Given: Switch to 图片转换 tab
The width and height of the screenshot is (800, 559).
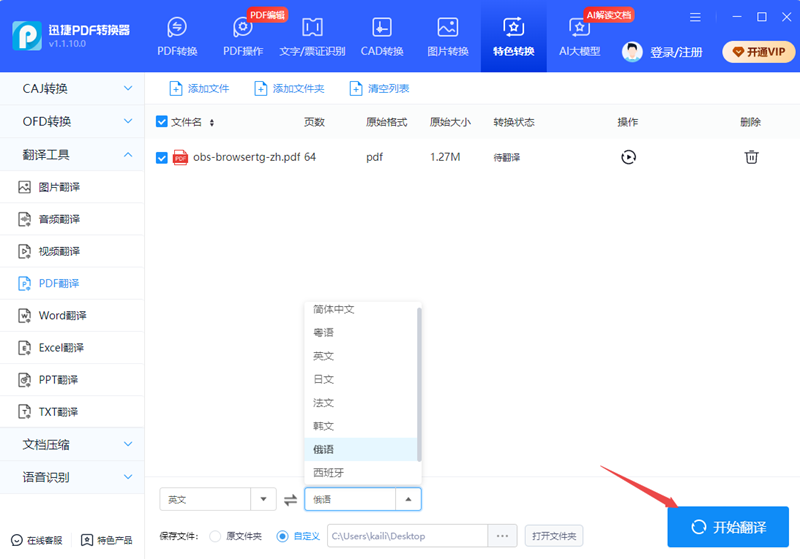Looking at the screenshot, I should point(447,37).
